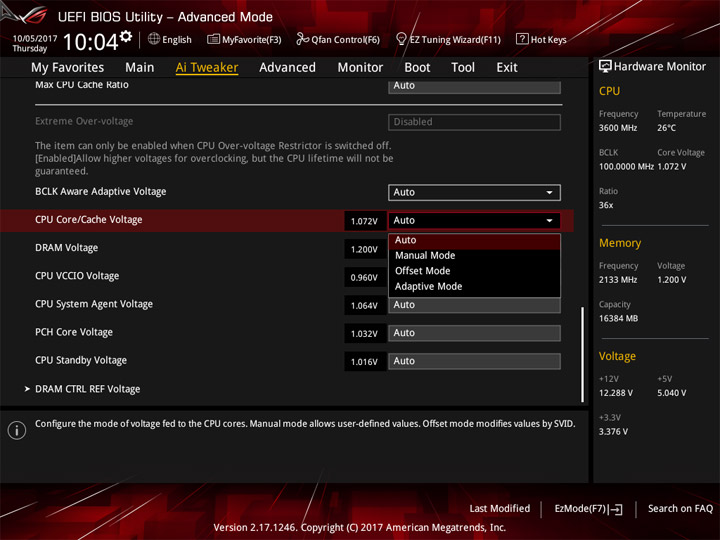This screenshot has width=720, height=540.
Task: Click the 1.200V DRAM voltage readout
Action: click(365, 249)
